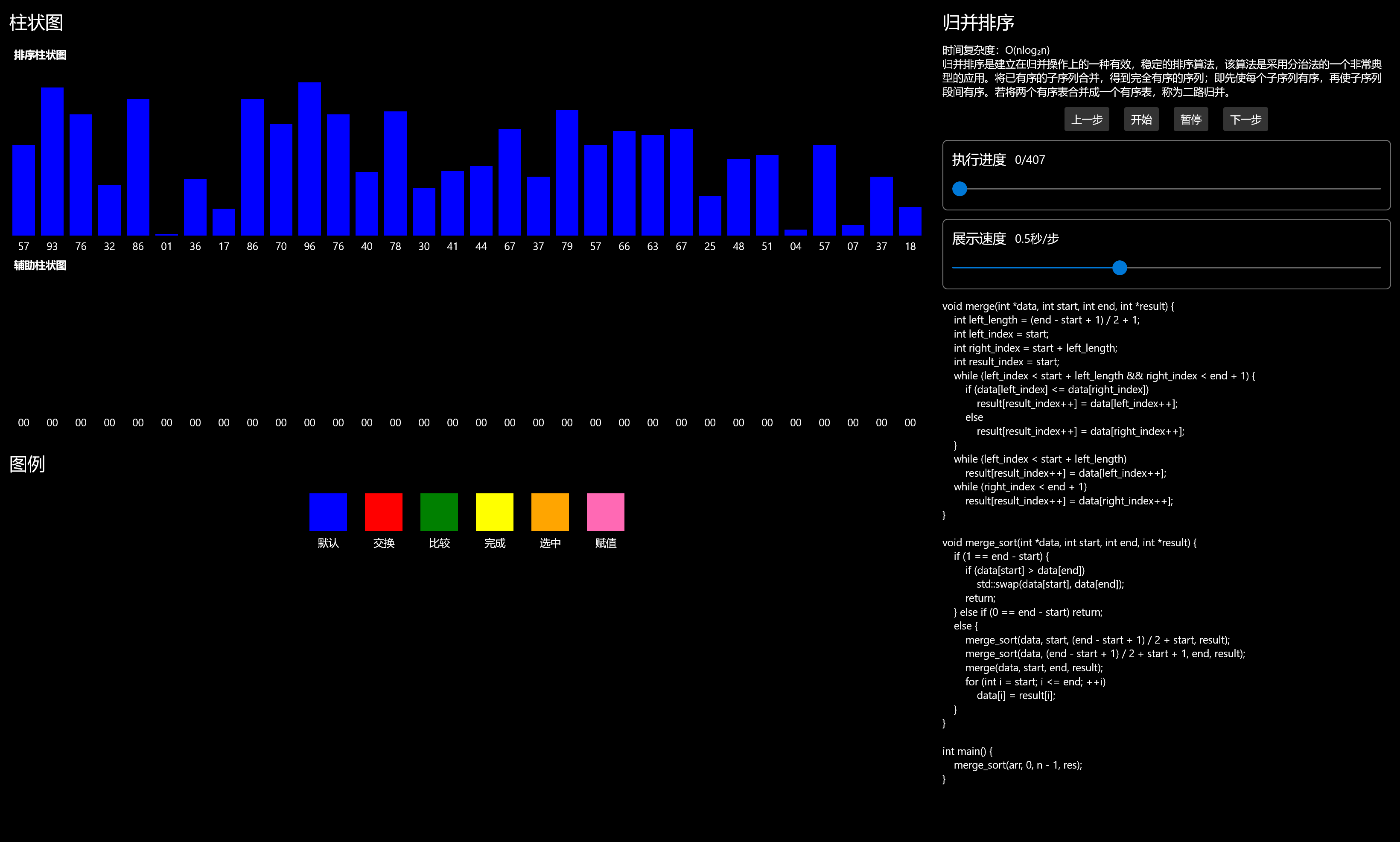Click the yellow 完成 legend swatch
The image size is (1400, 842).
click(x=494, y=512)
